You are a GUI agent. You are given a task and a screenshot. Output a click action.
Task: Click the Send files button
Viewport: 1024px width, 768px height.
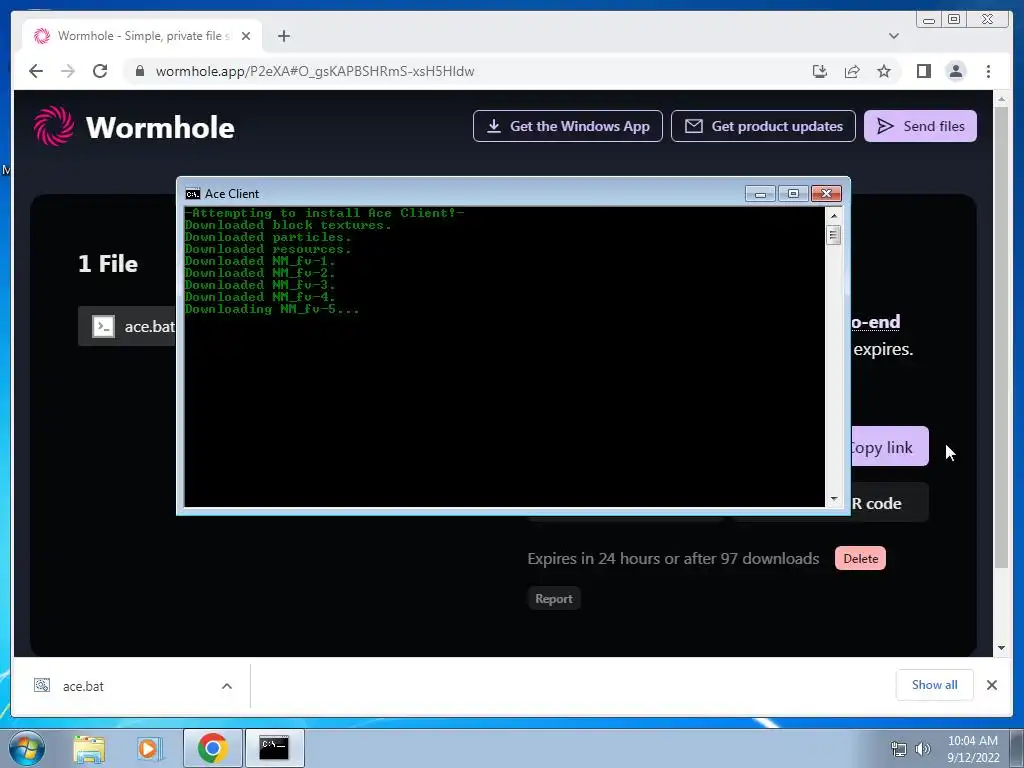pyautogui.click(x=920, y=126)
